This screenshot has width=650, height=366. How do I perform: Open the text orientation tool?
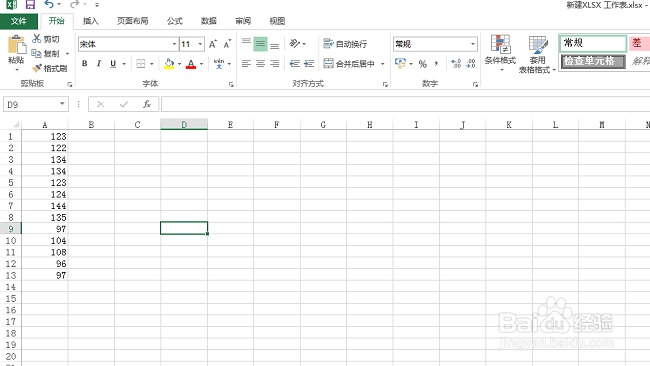(x=295, y=44)
